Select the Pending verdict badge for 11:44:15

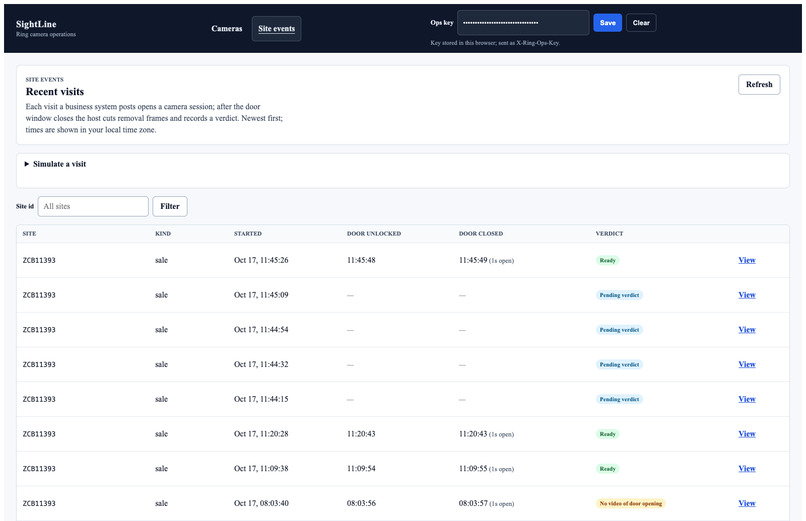click(619, 399)
